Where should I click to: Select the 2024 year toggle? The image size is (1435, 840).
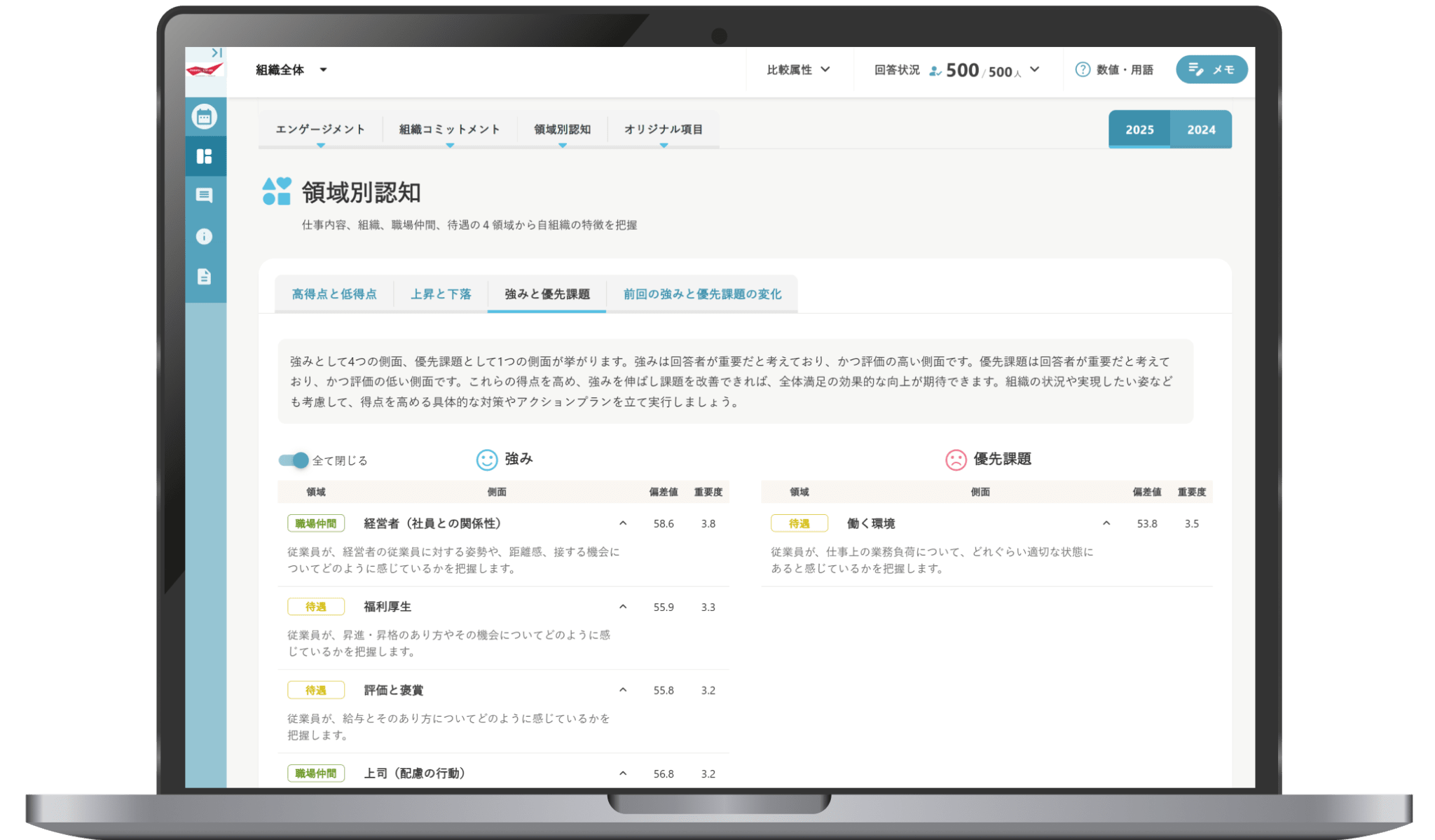tap(1201, 130)
